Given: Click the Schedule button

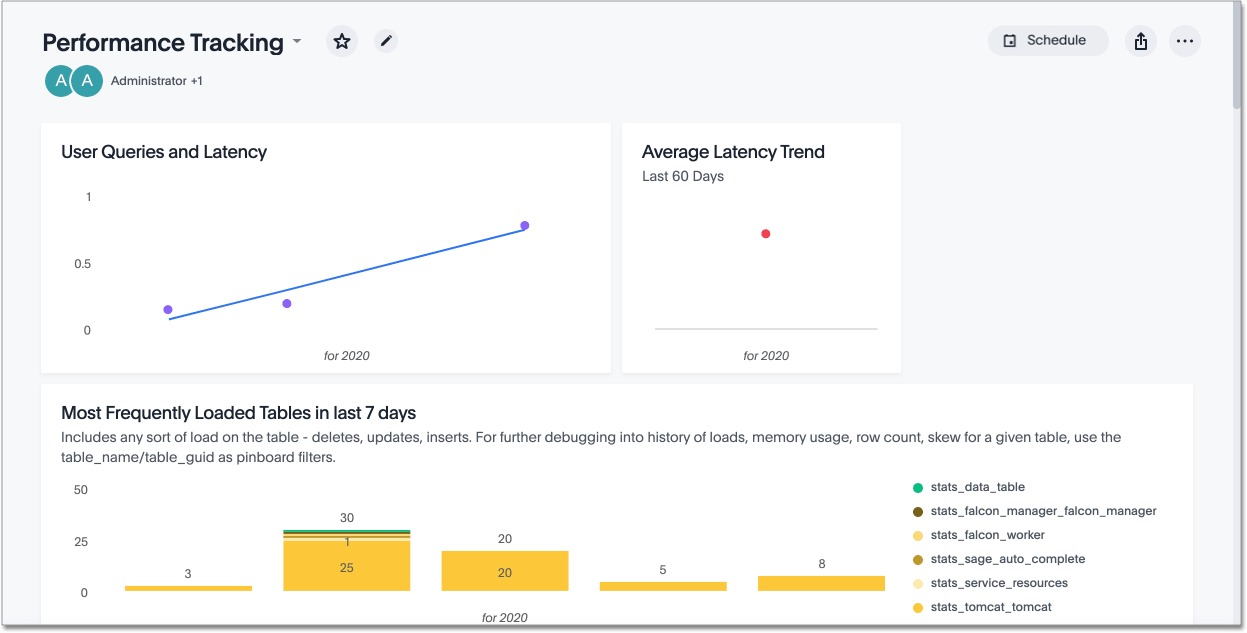Looking at the screenshot, I should (x=1047, y=40).
